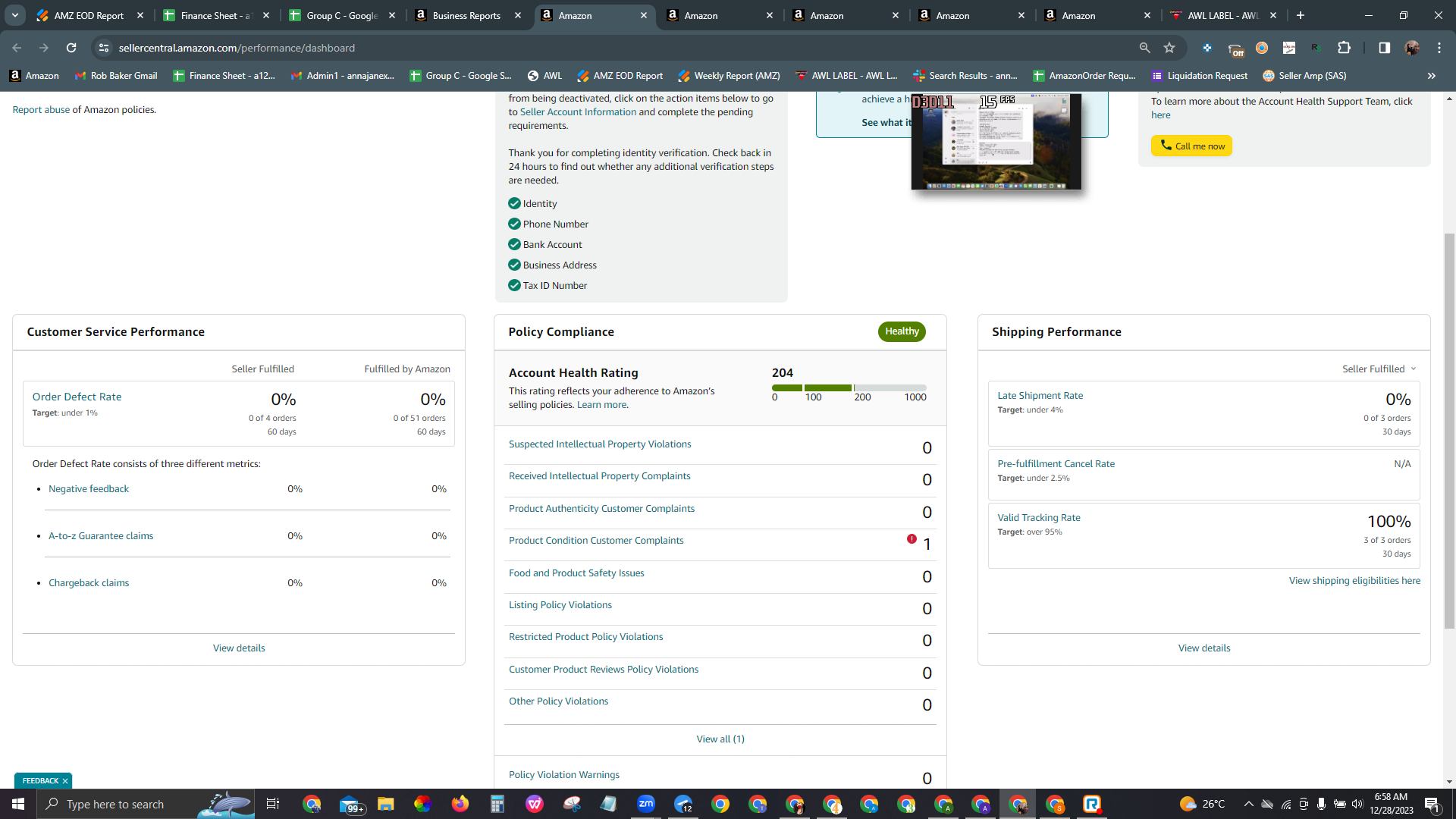This screenshot has height=819, width=1456.
Task: Open the browser side panel icon
Action: 1384,48
